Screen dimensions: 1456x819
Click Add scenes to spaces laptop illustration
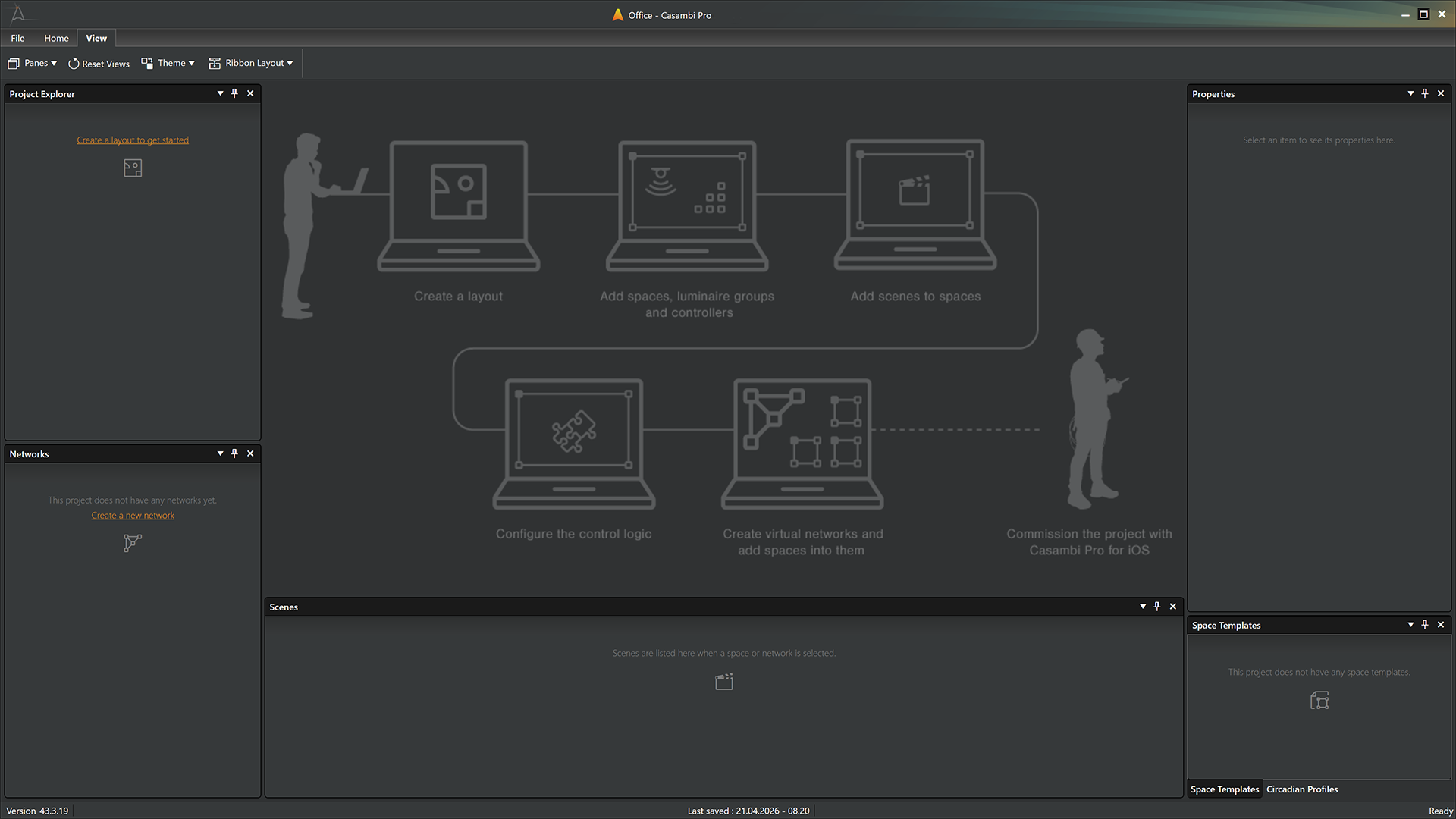(915, 205)
